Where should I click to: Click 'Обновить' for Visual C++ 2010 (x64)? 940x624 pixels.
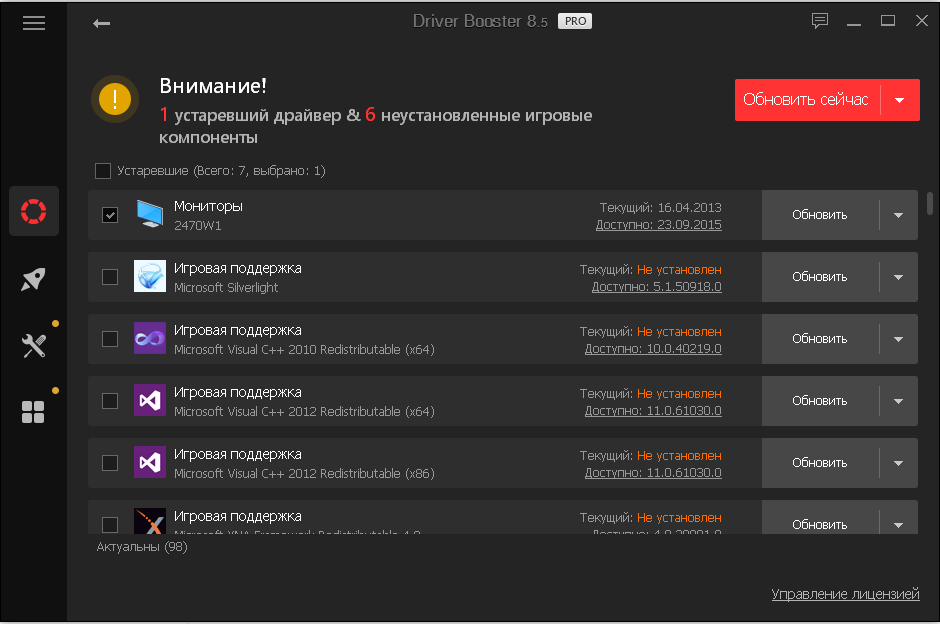pos(820,339)
